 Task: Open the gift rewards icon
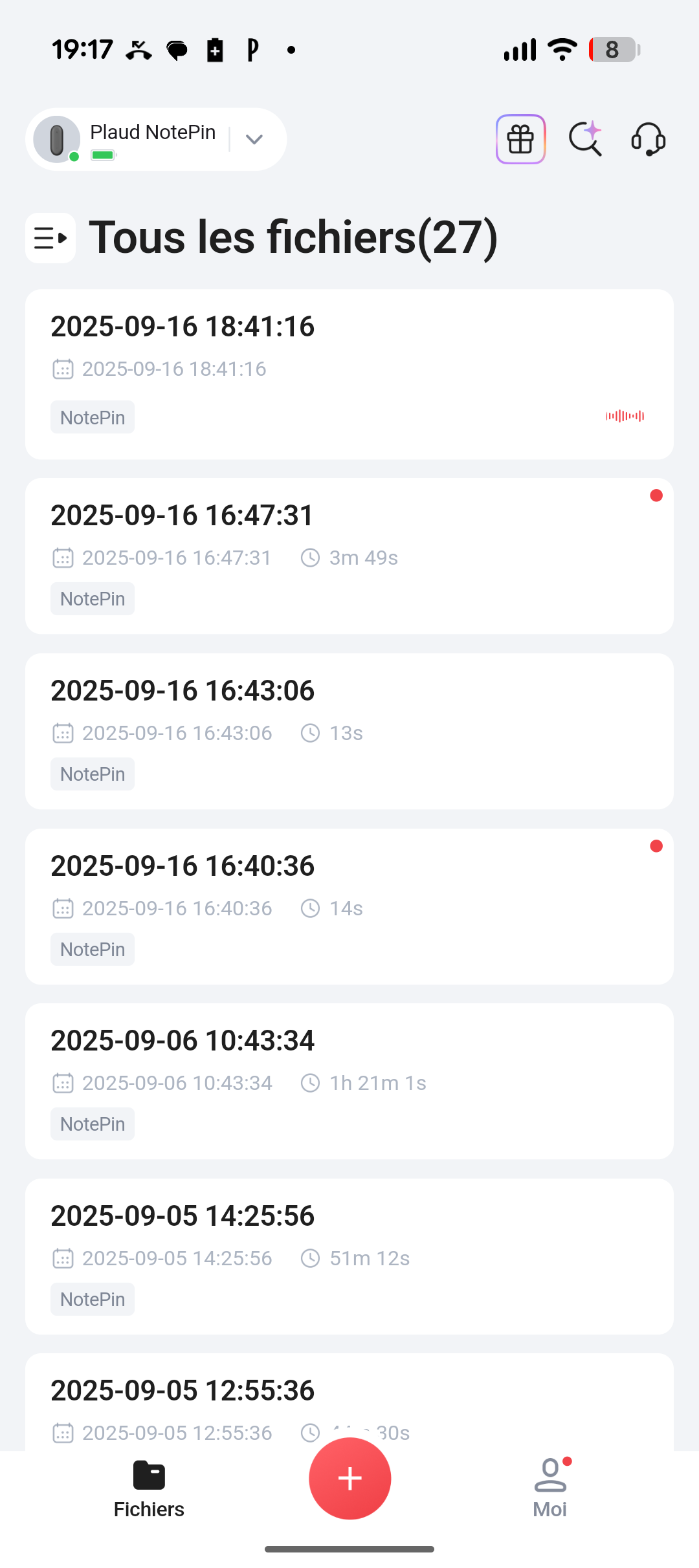520,139
